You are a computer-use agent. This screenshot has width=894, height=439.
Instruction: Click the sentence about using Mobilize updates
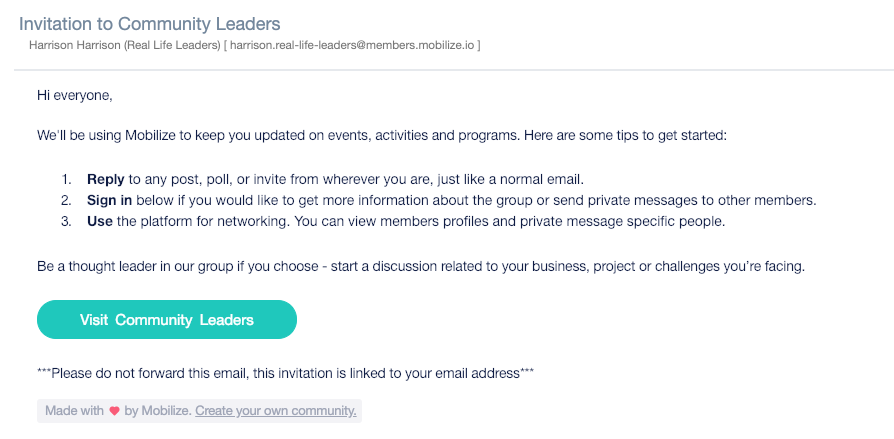pyautogui.click(x=382, y=136)
